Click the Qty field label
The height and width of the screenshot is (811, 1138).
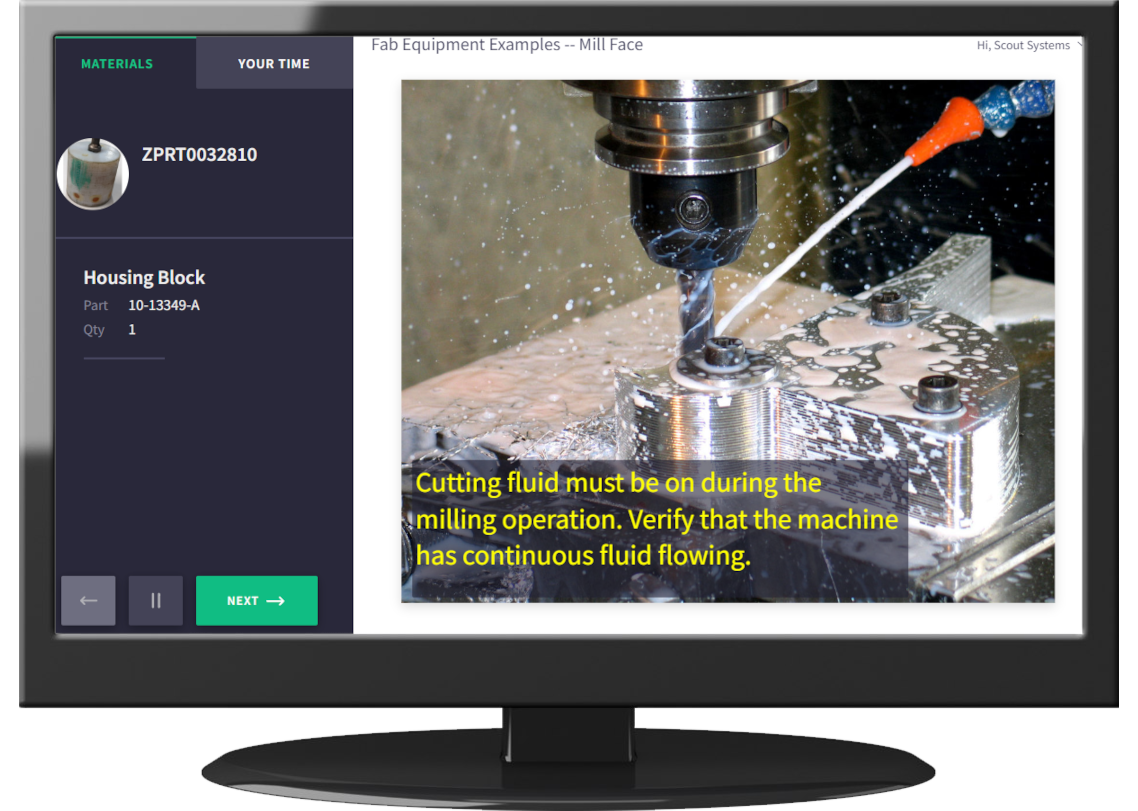click(x=94, y=330)
